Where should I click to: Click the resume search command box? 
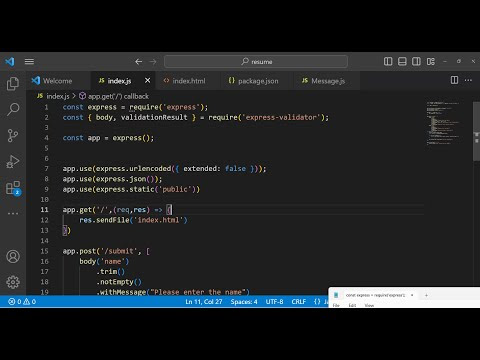click(x=256, y=61)
